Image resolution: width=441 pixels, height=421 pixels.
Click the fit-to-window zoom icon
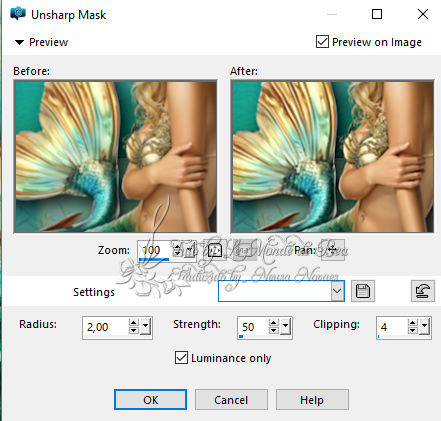pos(215,250)
